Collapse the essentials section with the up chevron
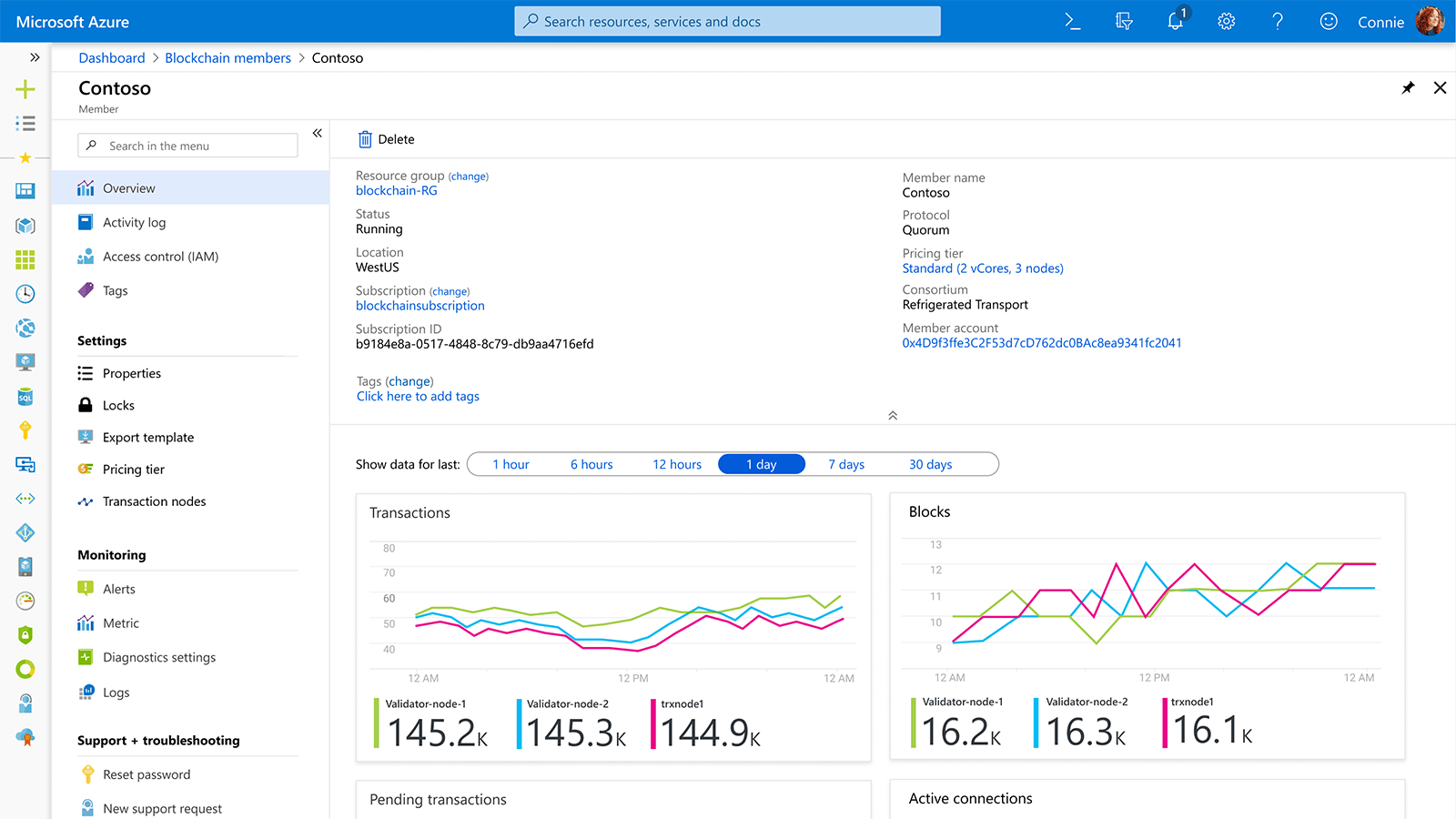Viewport: 1456px width, 819px height. 893,415
